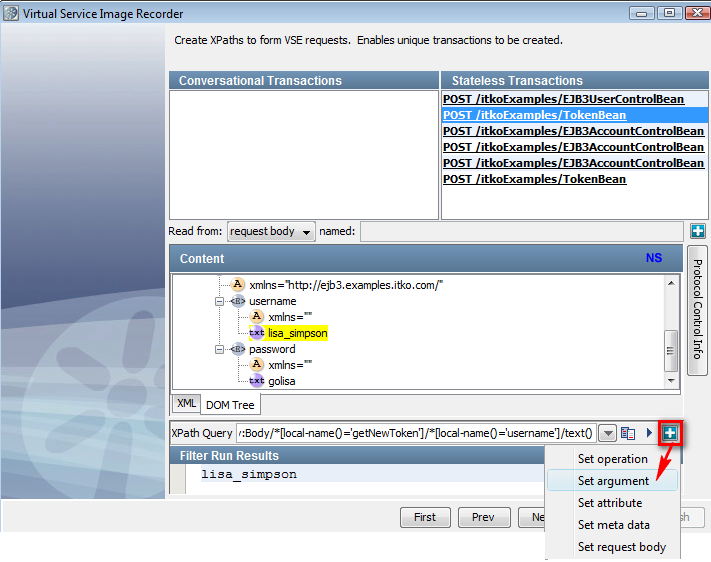Click the Content tree scrollbar thumb
This screenshot has height=562, width=711.
coord(671,351)
